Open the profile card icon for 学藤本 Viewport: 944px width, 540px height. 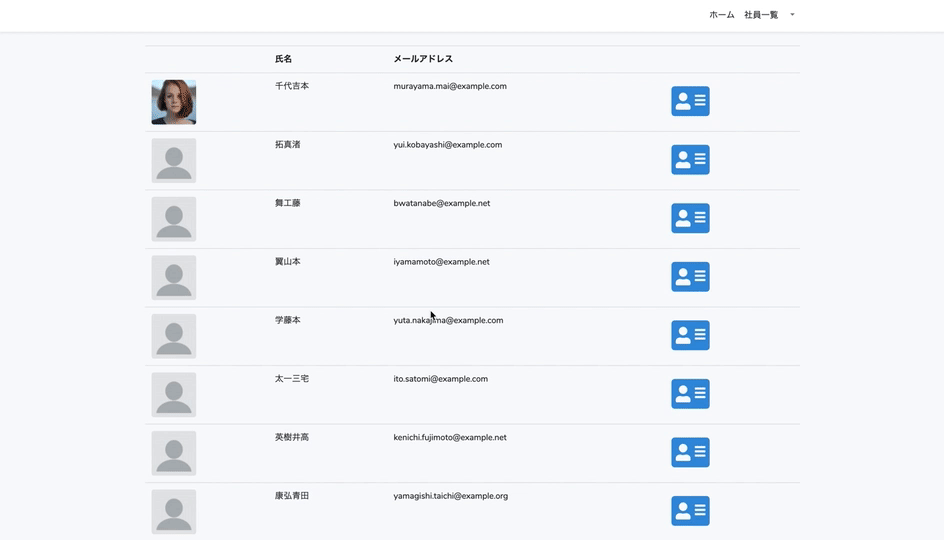point(690,335)
